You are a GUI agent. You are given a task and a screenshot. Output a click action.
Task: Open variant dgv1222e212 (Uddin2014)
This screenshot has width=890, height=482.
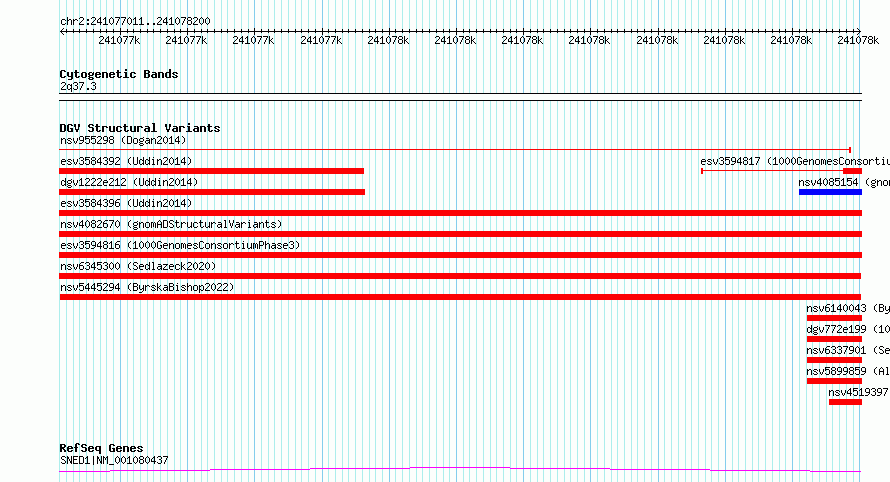click(x=129, y=182)
